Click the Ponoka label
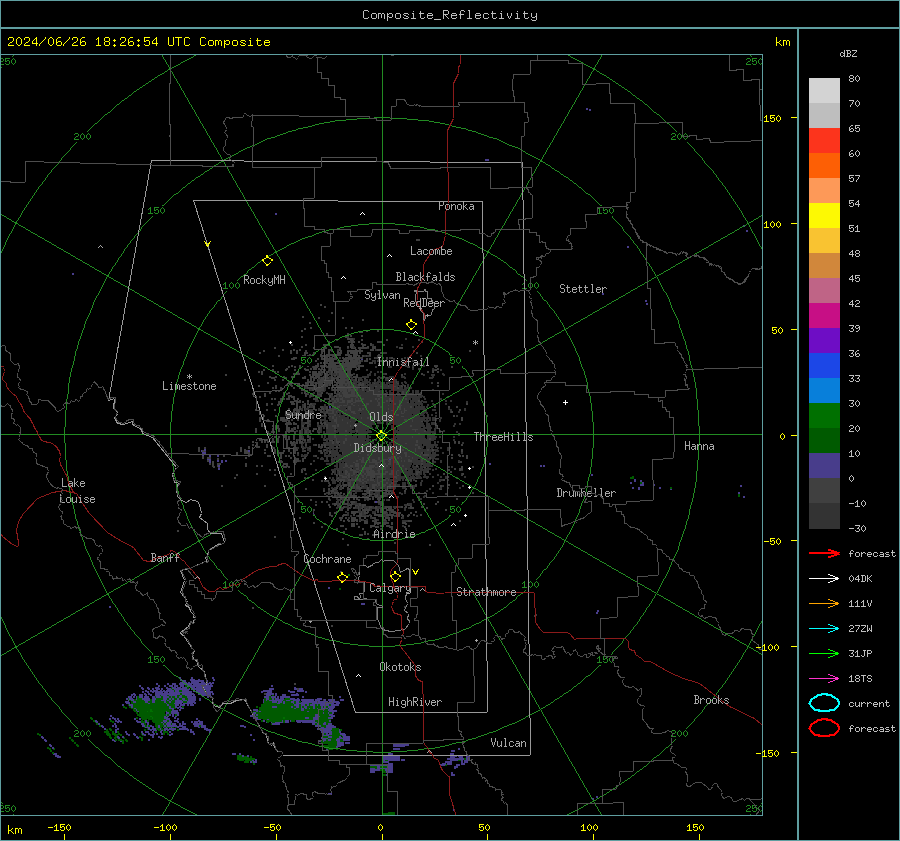This screenshot has height=841, width=900. 456,206
